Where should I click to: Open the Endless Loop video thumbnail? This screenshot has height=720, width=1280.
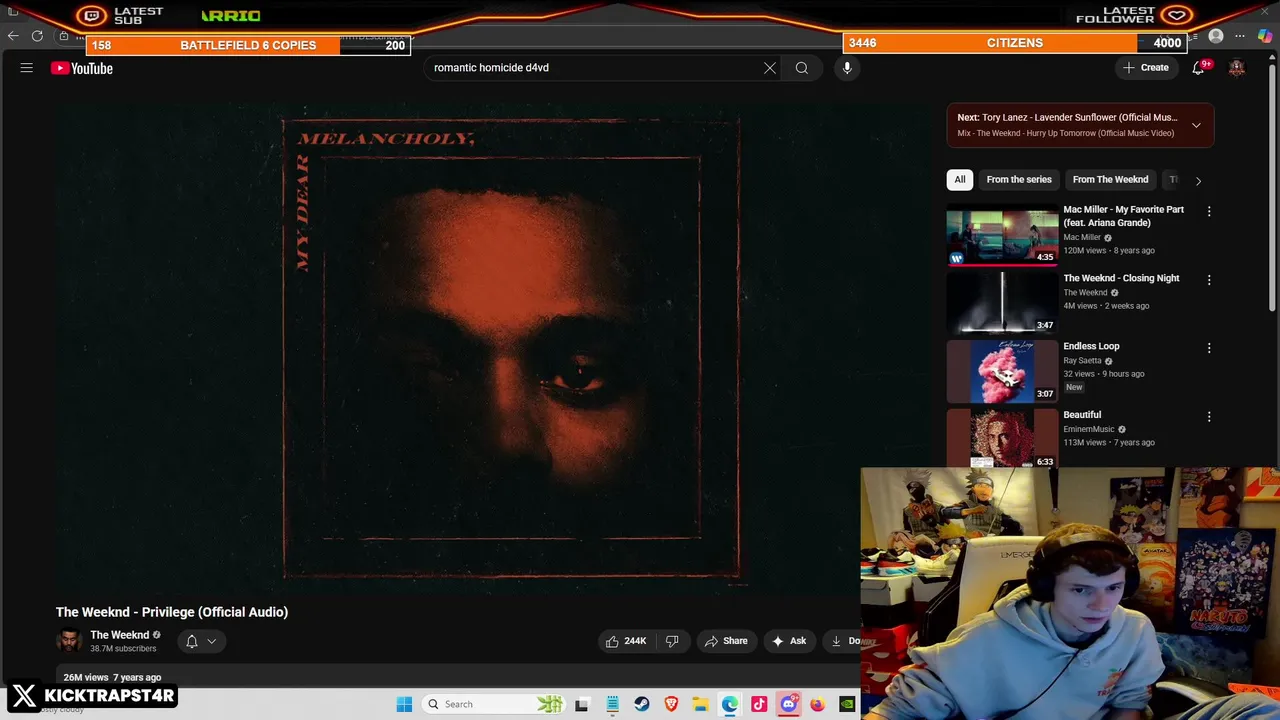coord(1002,371)
